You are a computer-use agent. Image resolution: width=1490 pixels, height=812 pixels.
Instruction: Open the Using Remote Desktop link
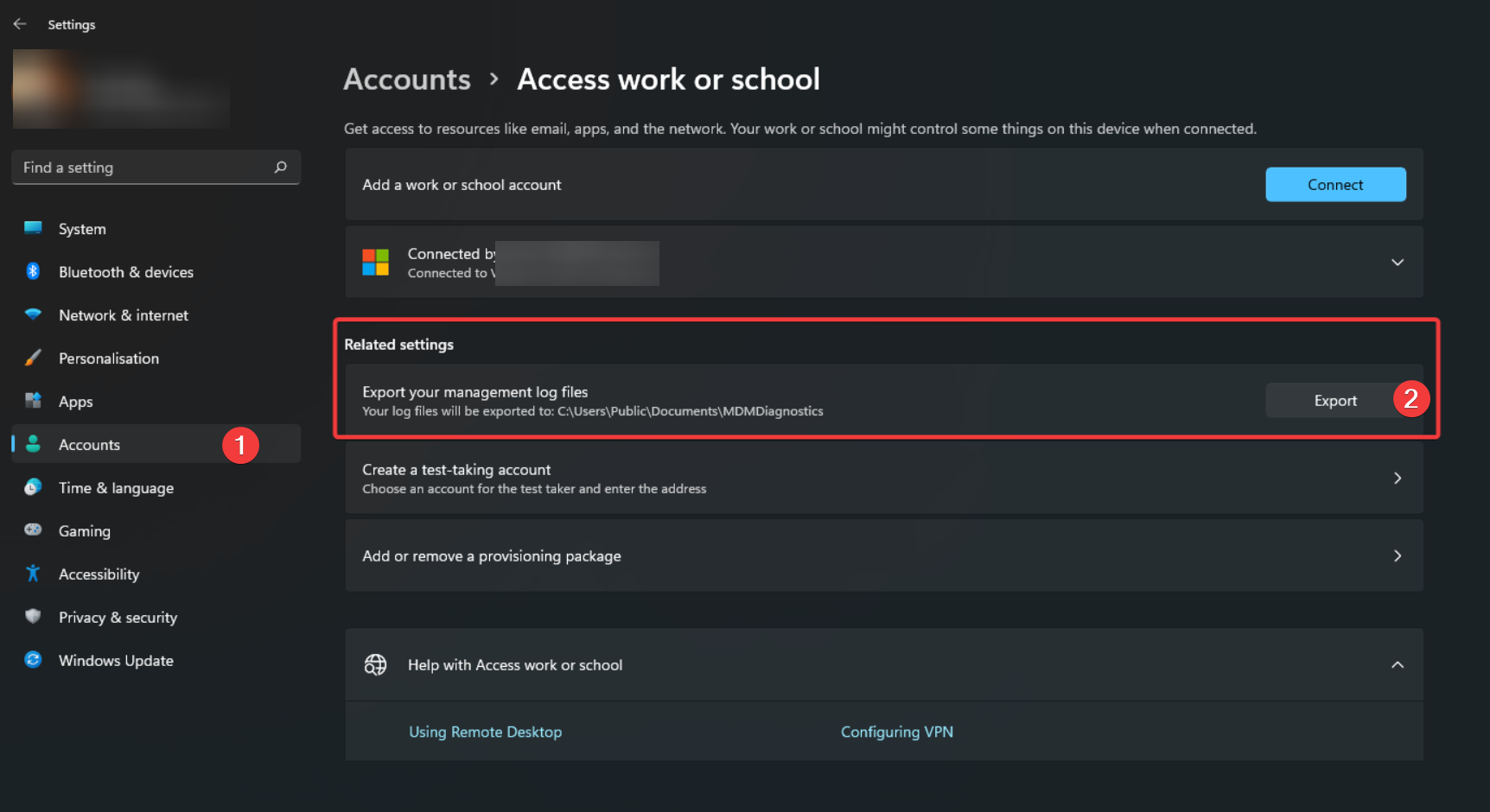coord(485,732)
